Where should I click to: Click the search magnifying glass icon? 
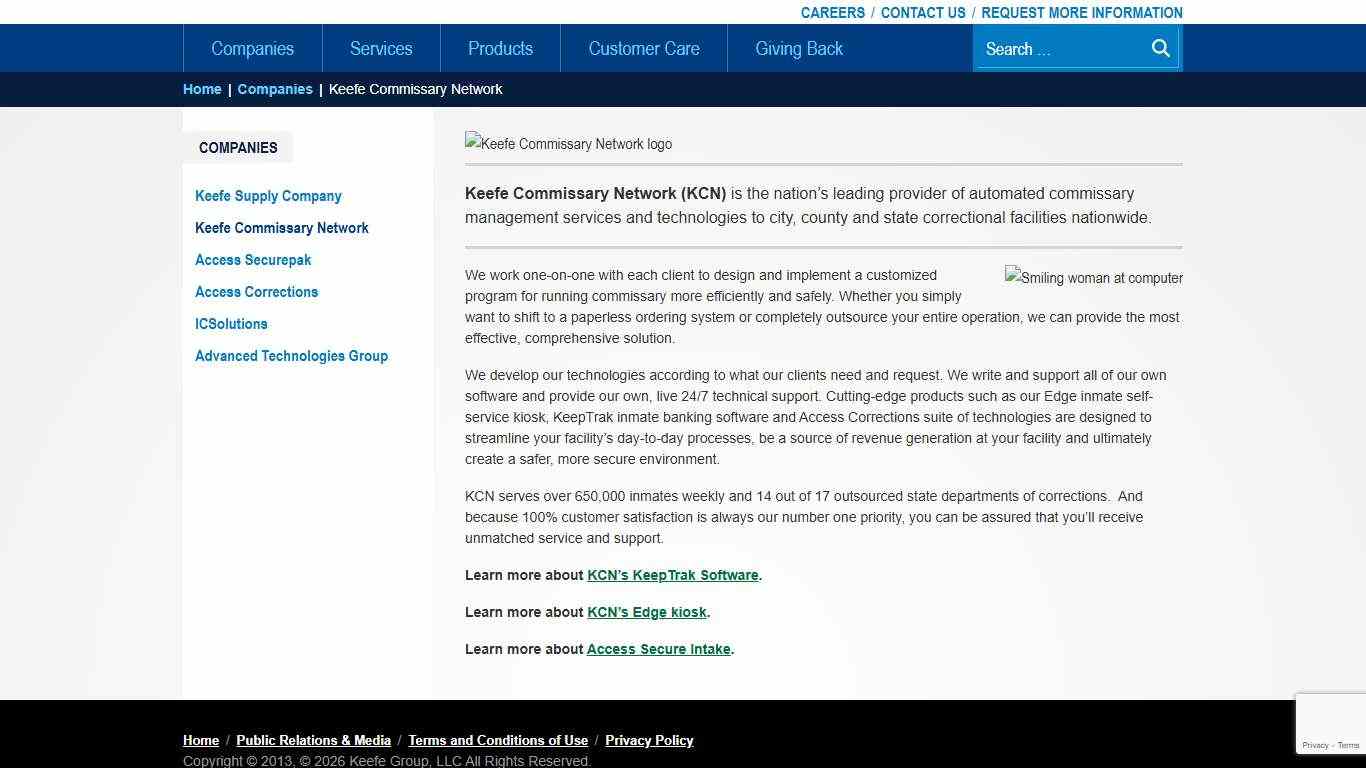[x=1160, y=48]
